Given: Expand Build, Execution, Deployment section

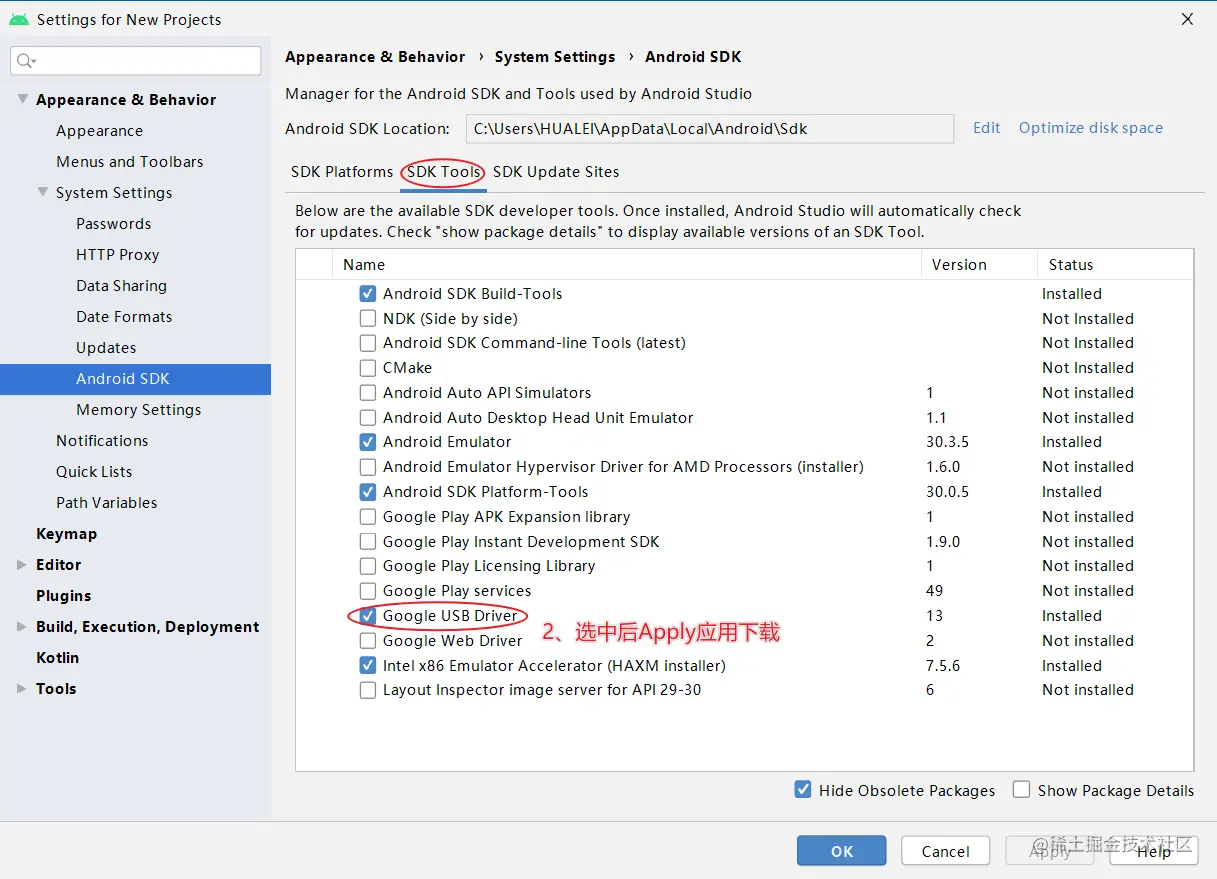Looking at the screenshot, I should [22, 627].
